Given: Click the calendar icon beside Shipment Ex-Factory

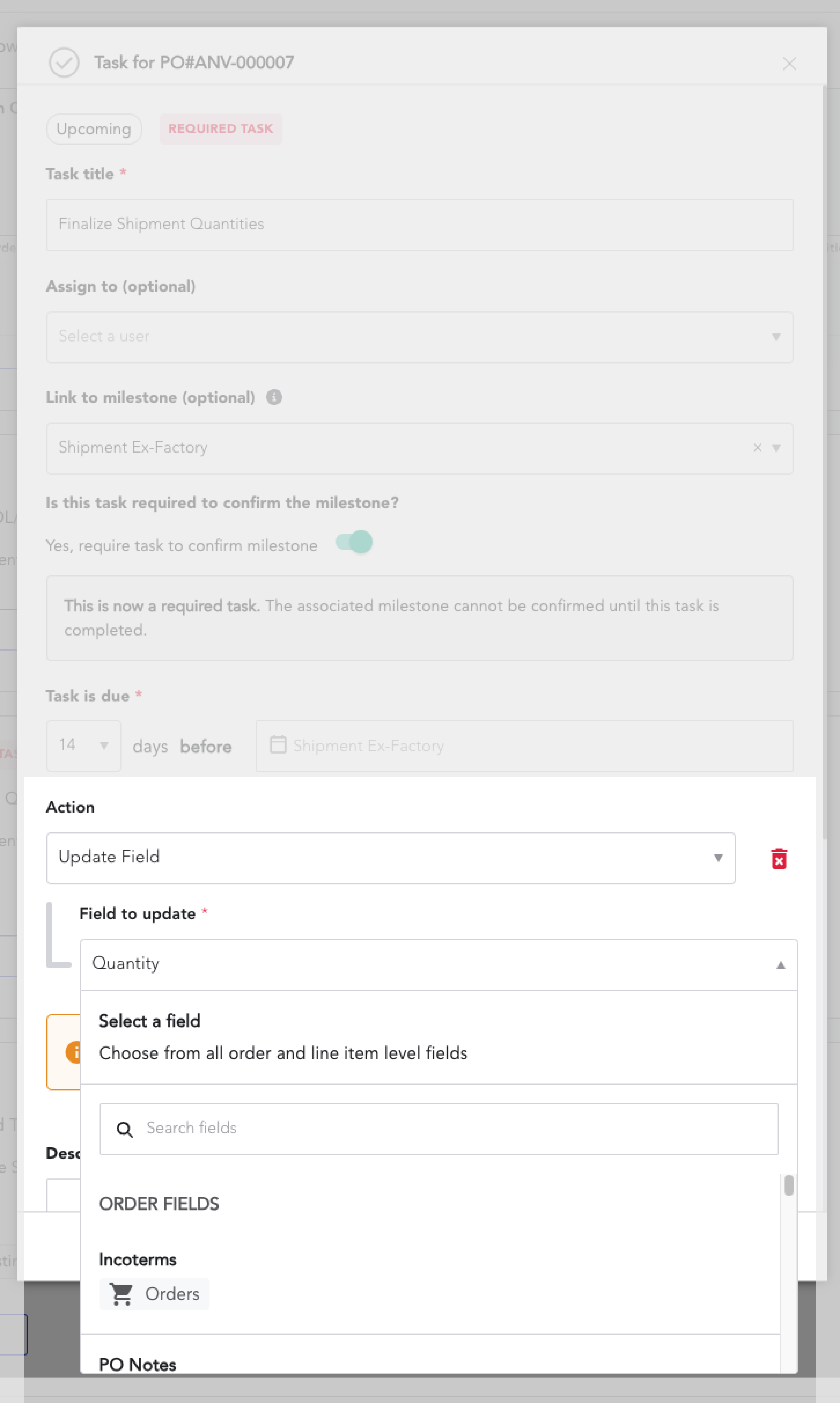Looking at the screenshot, I should tap(278, 745).
